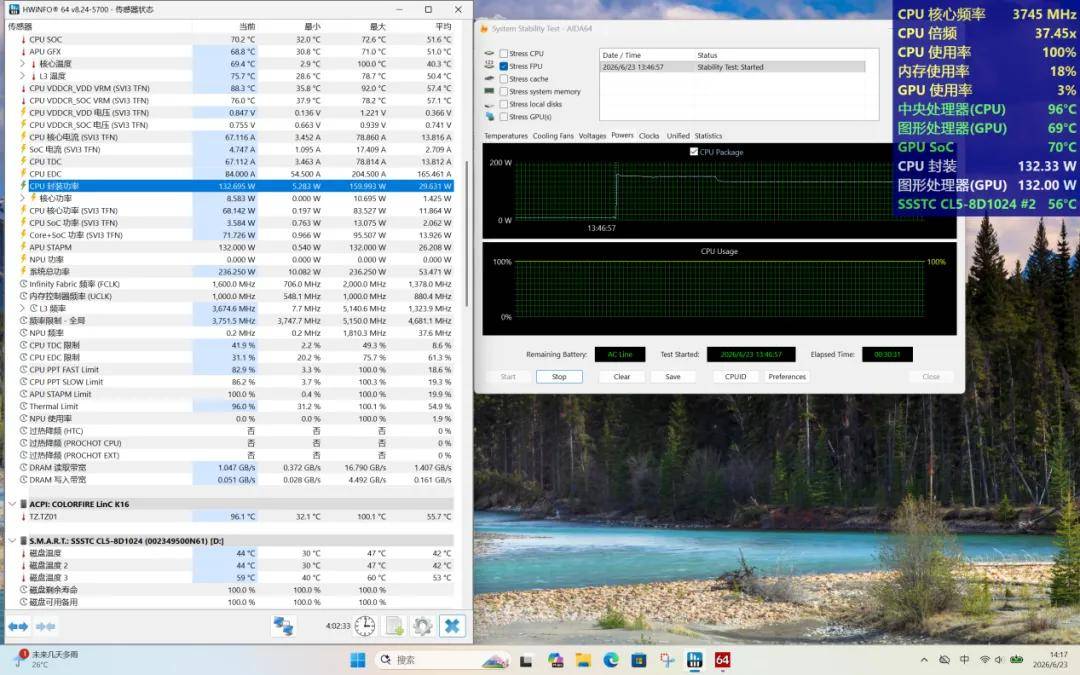
Task: Click the 平均 column header in HWiNFO
Action: [x=443, y=26]
